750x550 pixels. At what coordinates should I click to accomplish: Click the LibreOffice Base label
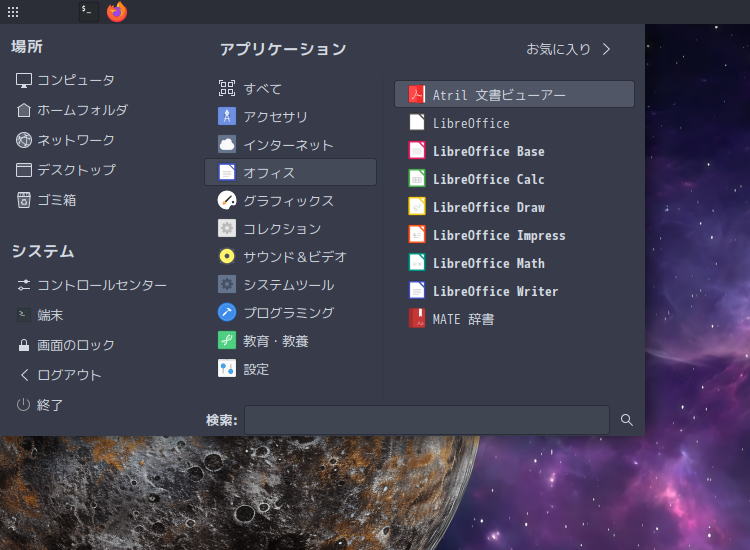[488, 152]
